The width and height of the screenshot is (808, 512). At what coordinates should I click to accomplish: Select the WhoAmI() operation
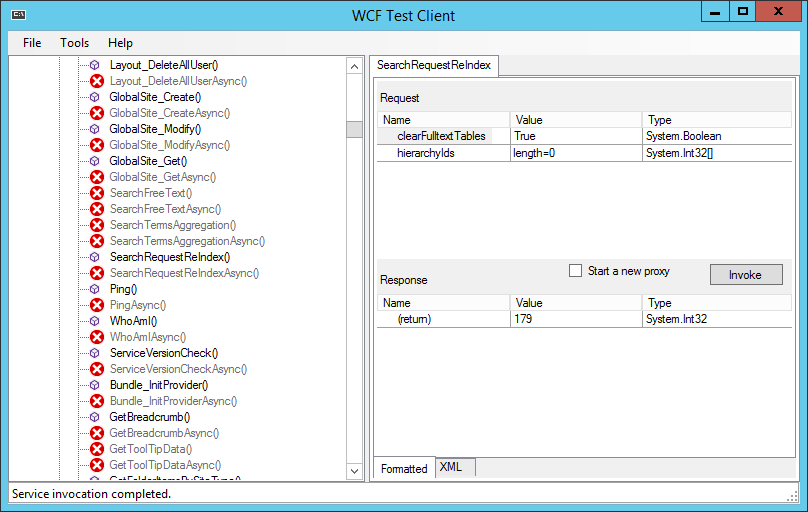[x=133, y=321]
